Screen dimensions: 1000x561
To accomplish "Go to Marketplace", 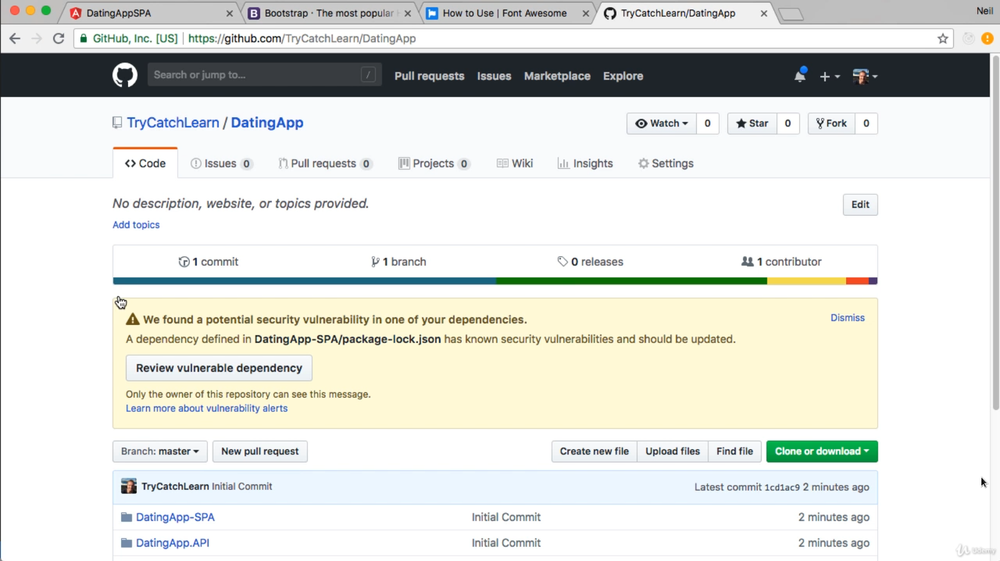I will tap(557, 76).
